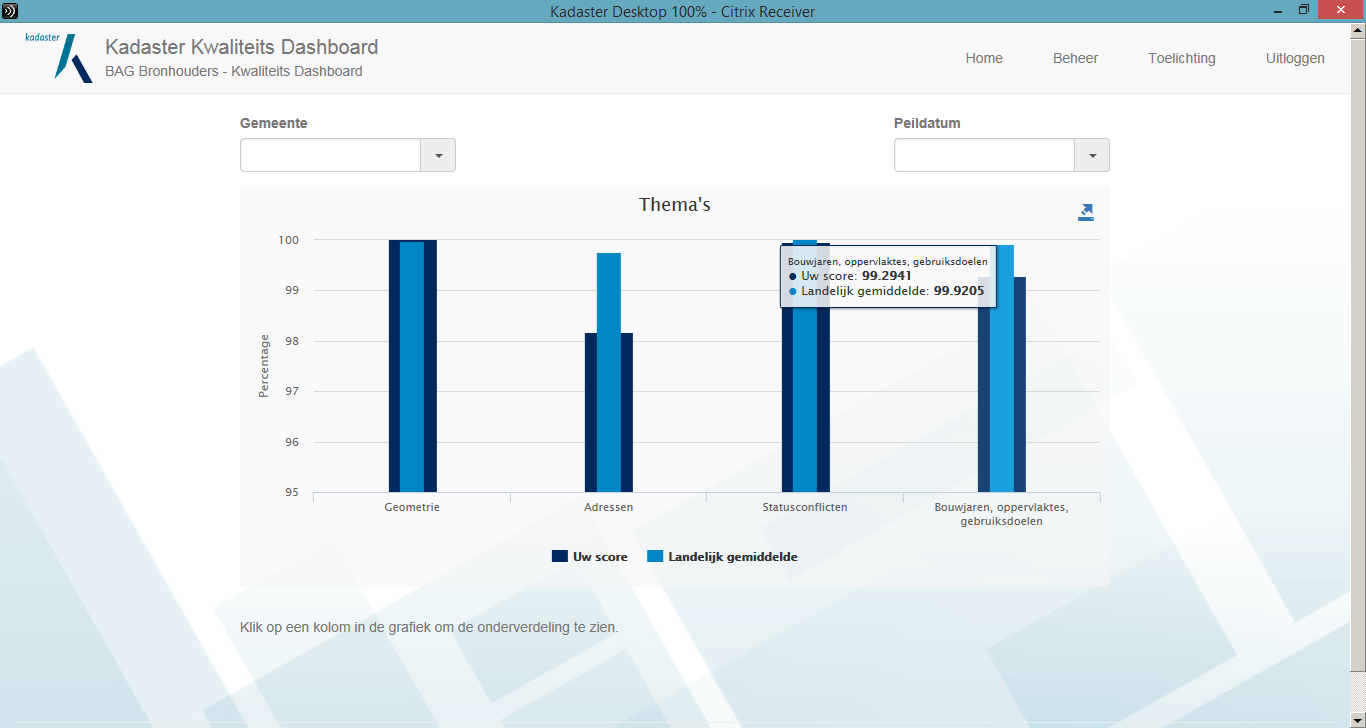The image size is (1366, 728).
Task: Toggle the Landelijk gemiddelde legend entry
Action: point(722,557)
